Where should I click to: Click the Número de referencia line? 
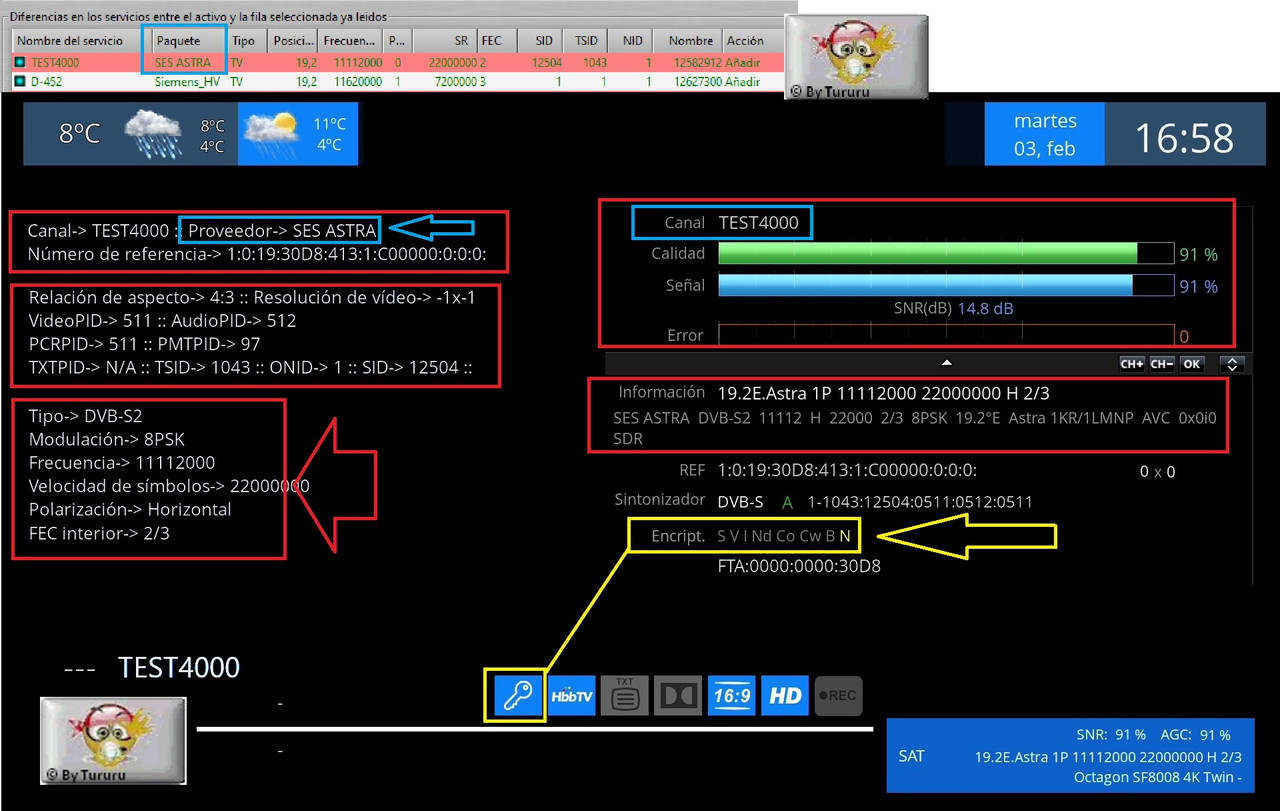coord(257,254)
